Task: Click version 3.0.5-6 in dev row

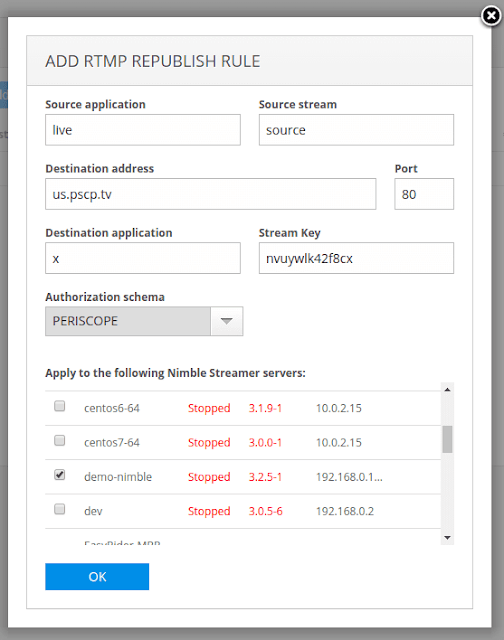Action: click(x=266, y=511)
